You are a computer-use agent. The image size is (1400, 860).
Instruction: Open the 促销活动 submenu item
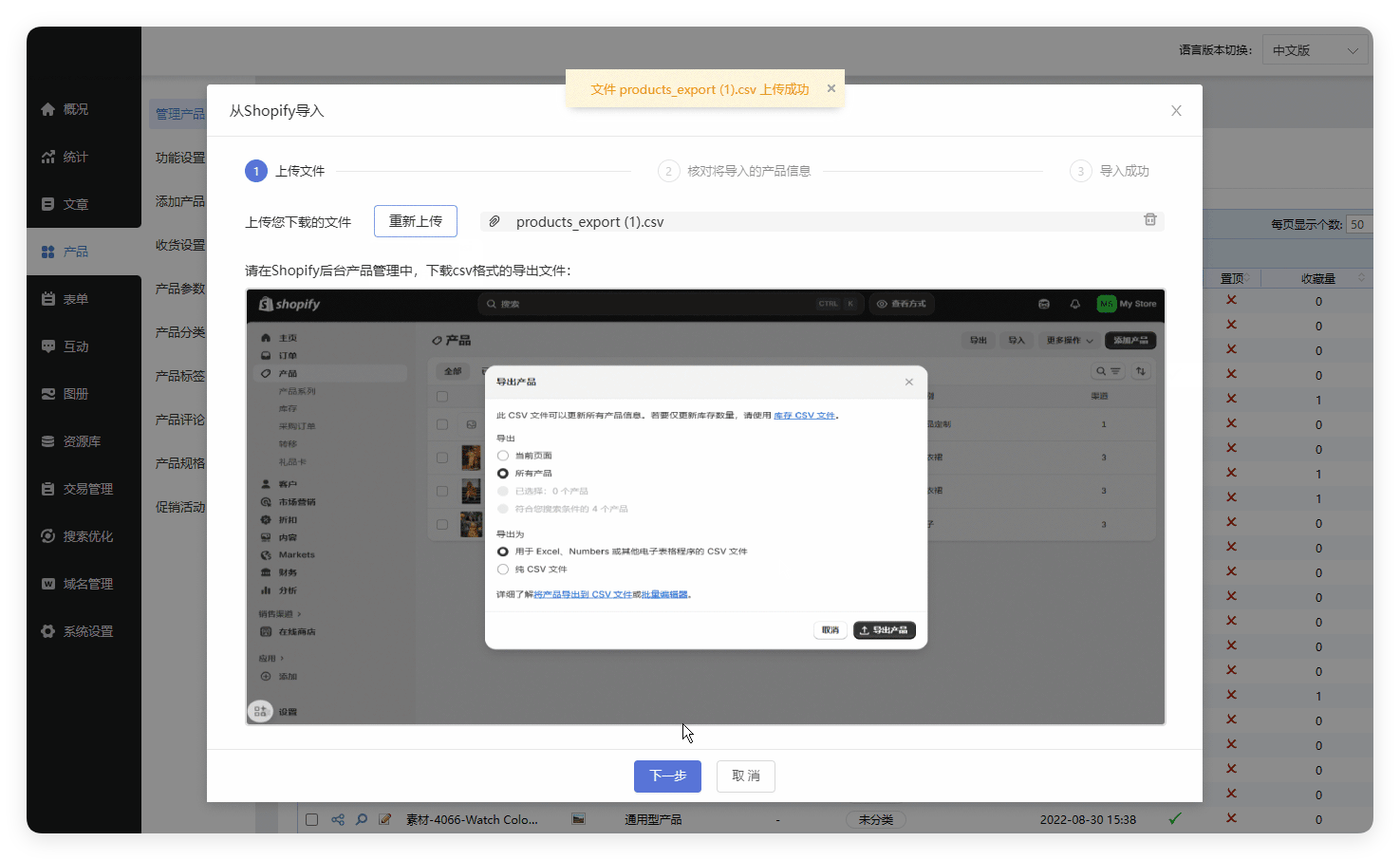(180, 507)
